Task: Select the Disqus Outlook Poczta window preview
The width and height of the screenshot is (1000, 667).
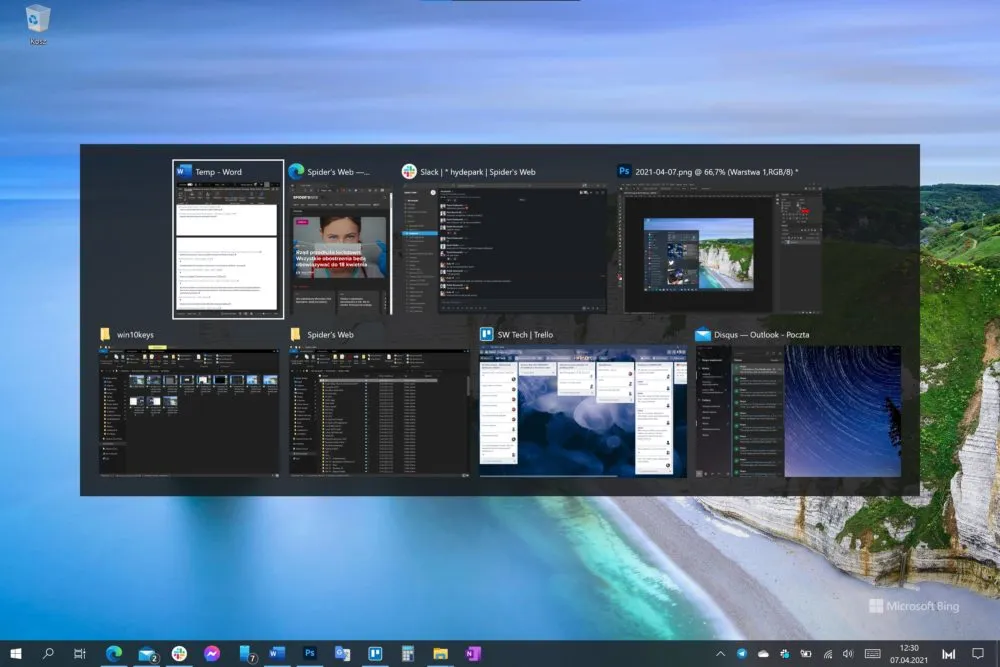Action: [x=798, y=402]
